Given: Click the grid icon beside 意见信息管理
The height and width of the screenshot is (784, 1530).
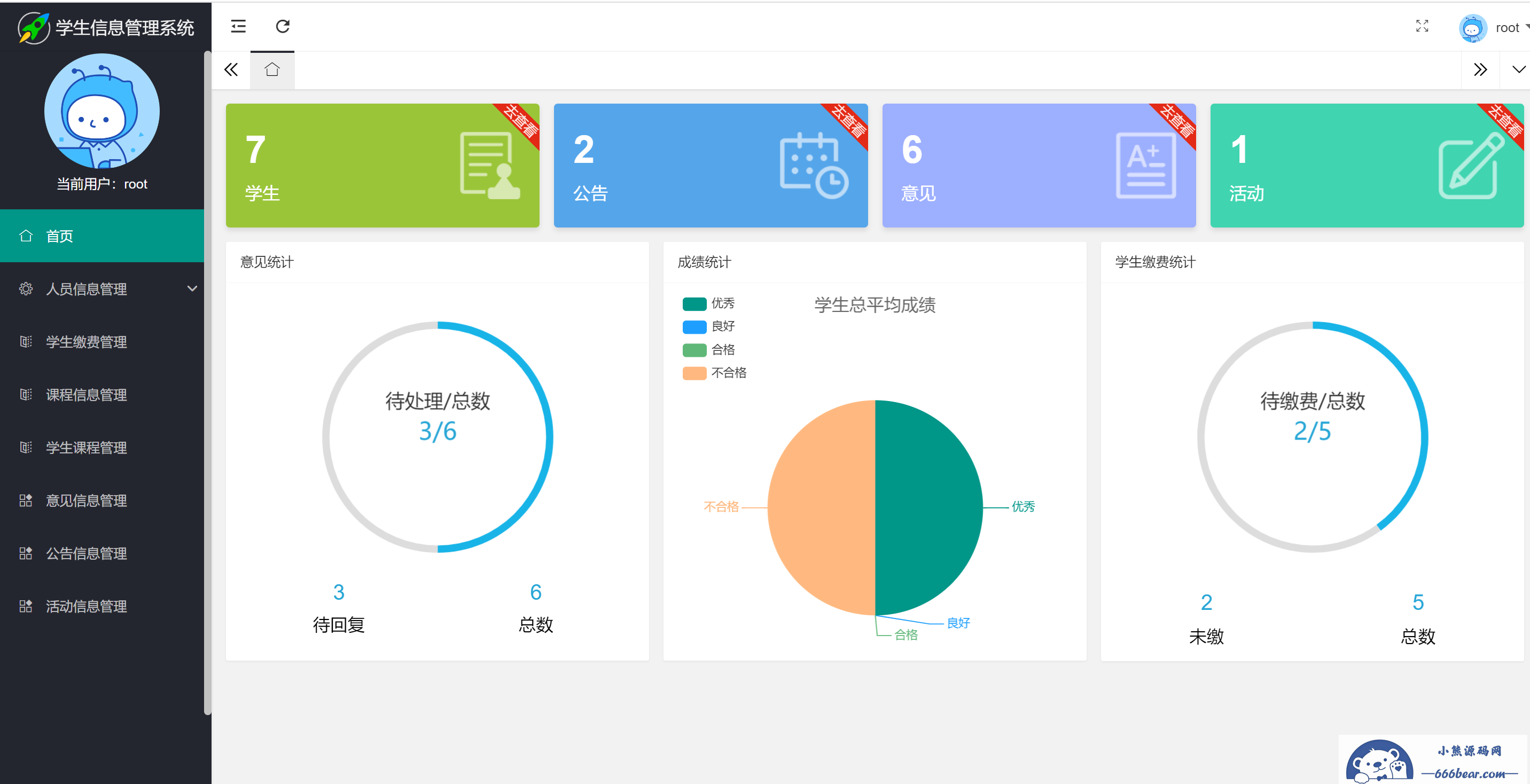Looking at the screenshot, I should point(26,500).
